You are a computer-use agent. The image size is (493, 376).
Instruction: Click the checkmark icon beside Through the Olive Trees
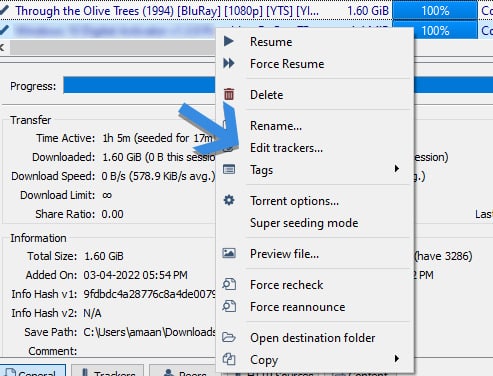[4, 10]
